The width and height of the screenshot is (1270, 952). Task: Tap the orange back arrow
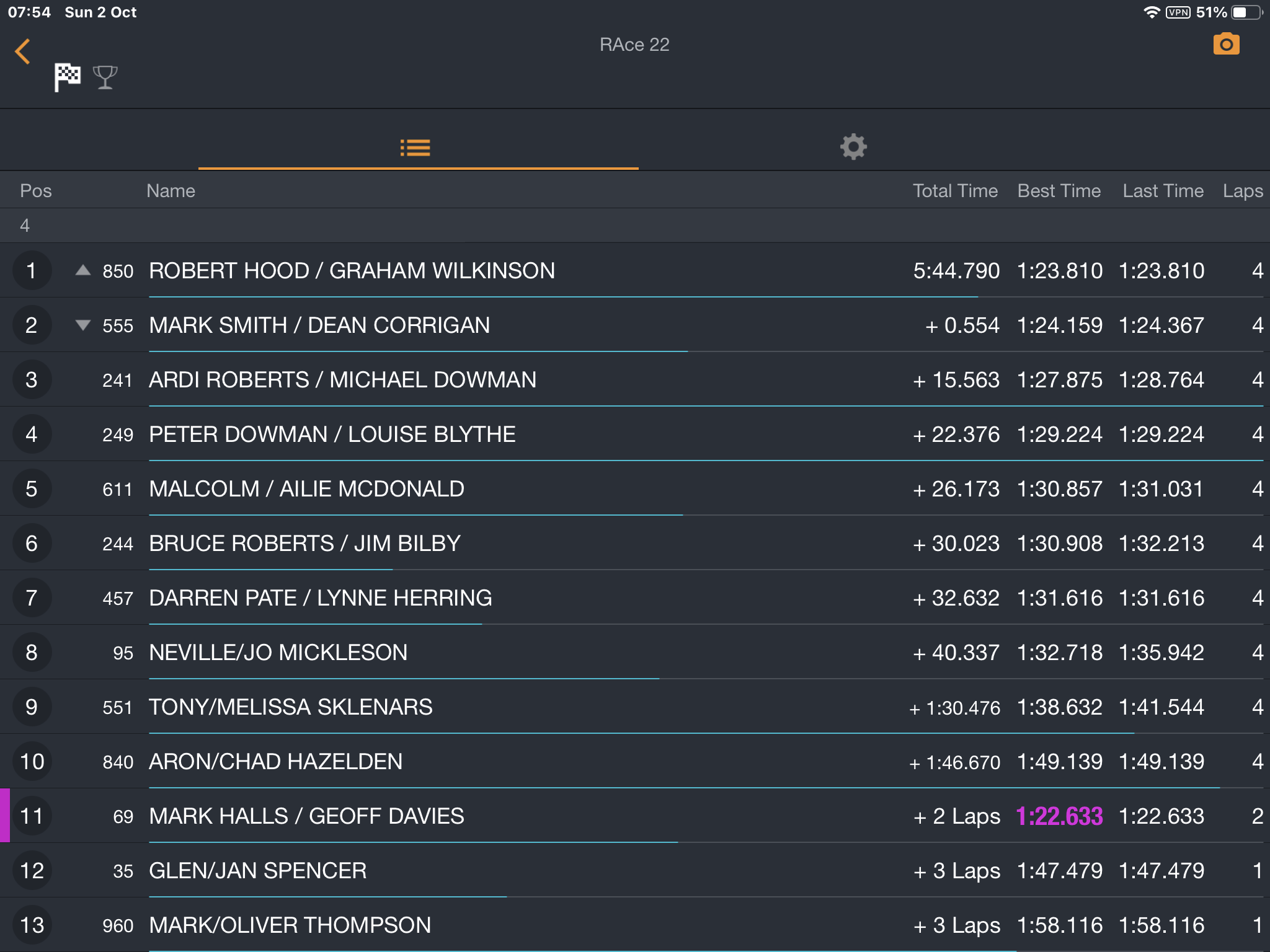point(22,51)
